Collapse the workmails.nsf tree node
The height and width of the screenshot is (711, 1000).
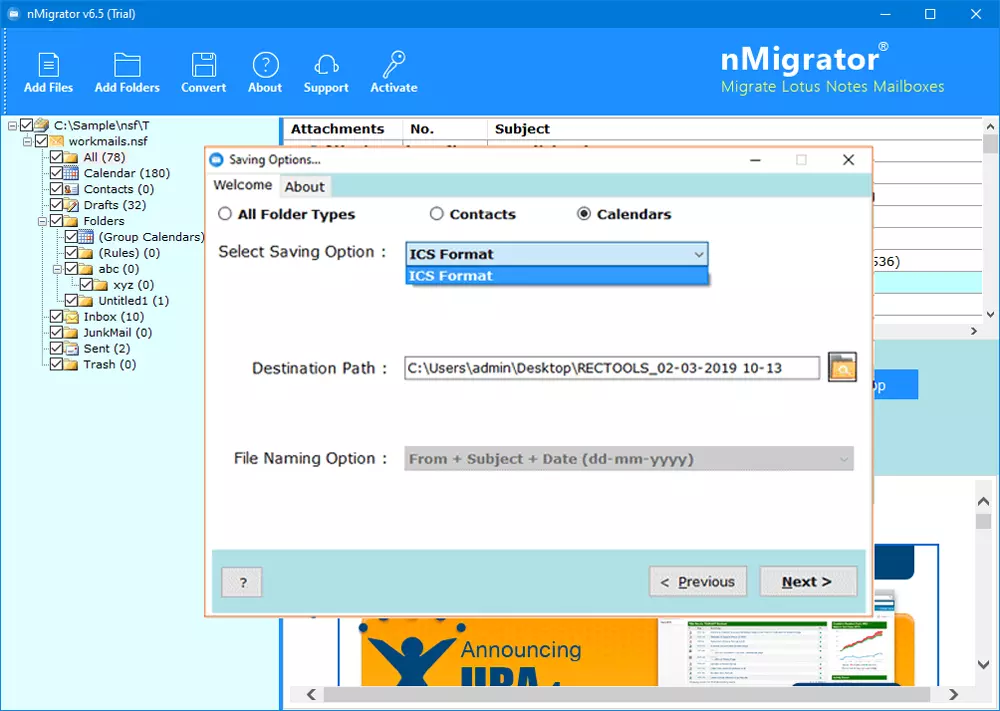pos(27,142)
